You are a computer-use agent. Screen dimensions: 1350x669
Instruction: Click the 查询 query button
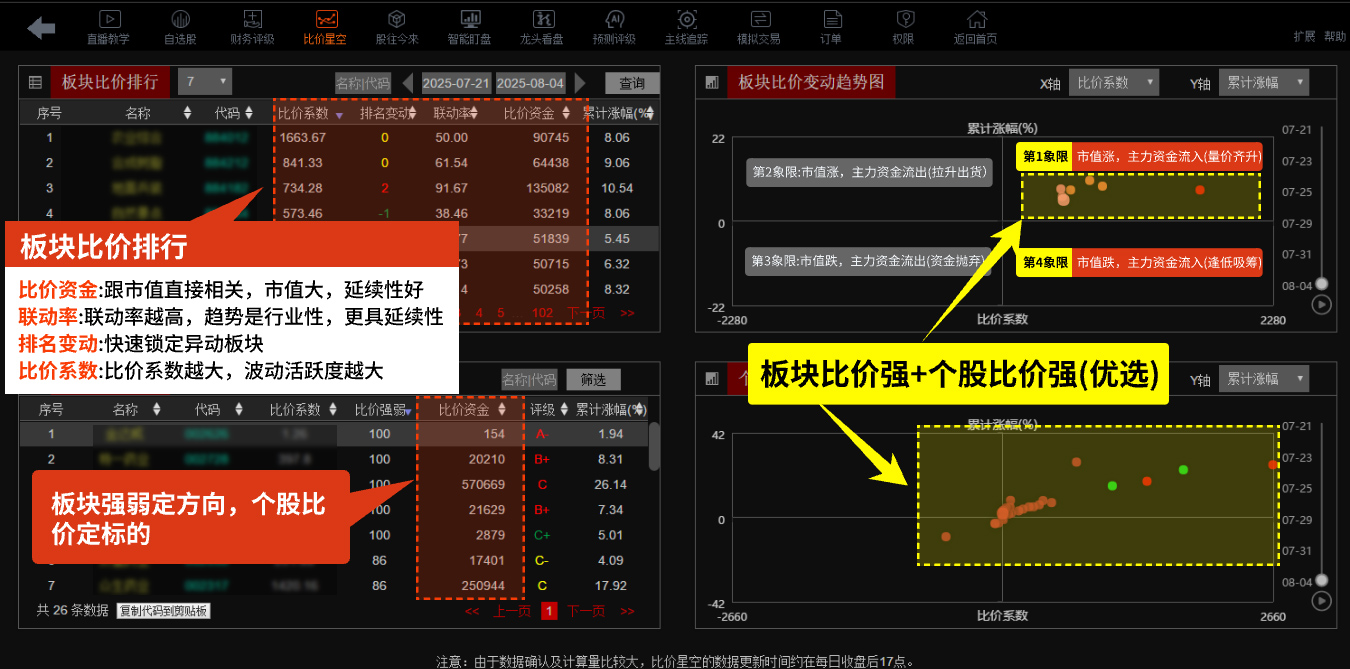(x=632, y=83)
